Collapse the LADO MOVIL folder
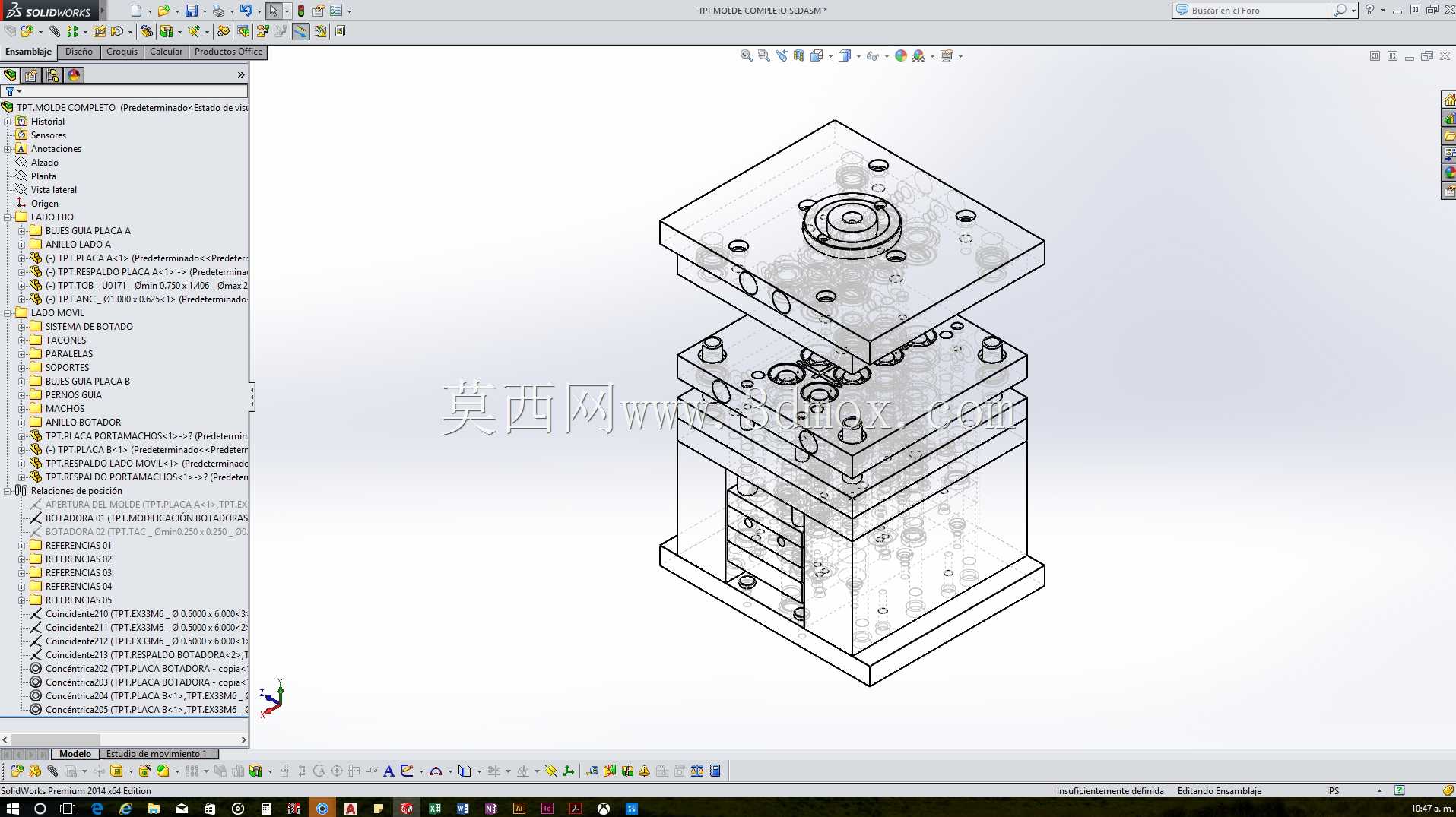Screen dimensions: 1456x817 coord(8,313)
